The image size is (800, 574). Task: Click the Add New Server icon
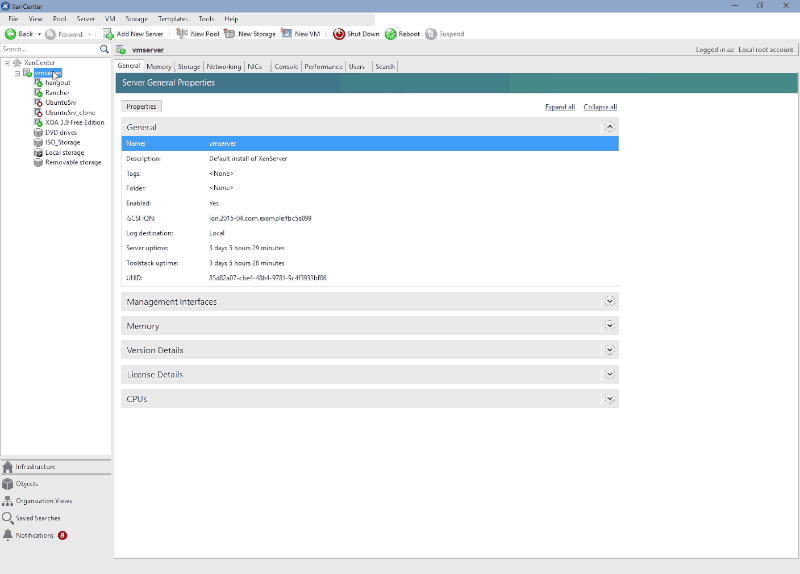coord(108,34)
